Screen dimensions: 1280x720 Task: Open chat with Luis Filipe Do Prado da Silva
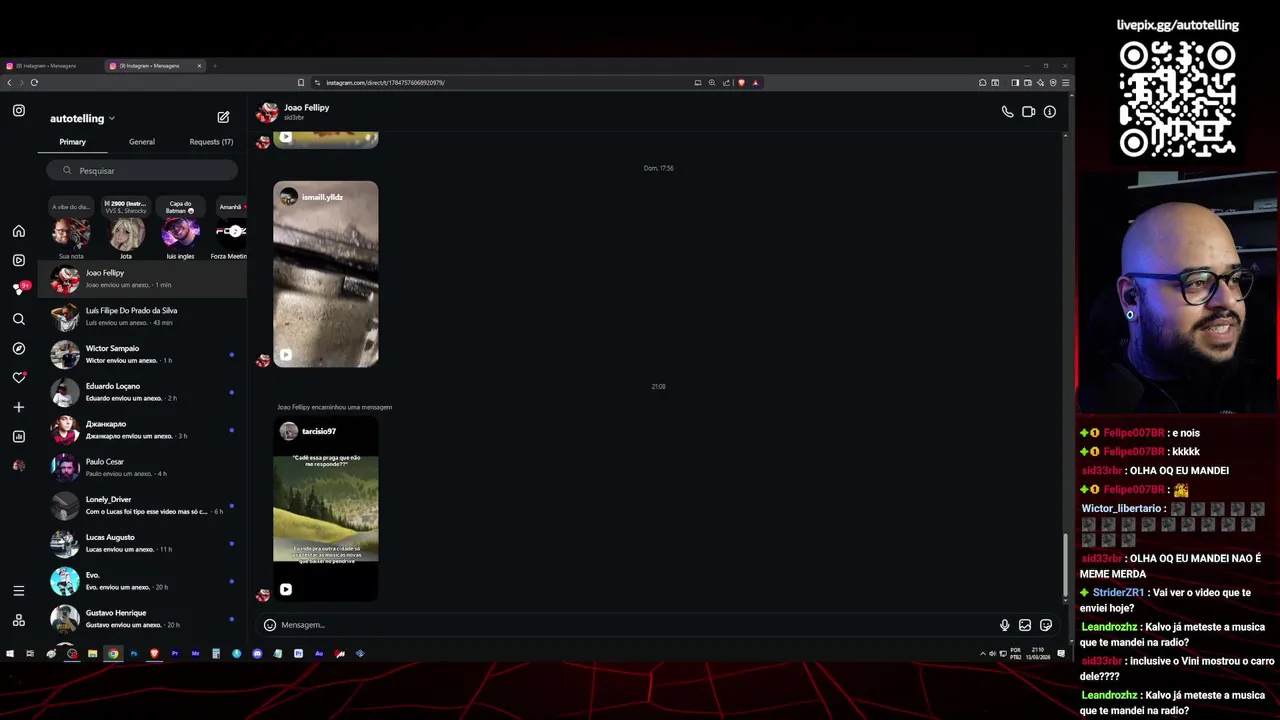click(142, 317)
